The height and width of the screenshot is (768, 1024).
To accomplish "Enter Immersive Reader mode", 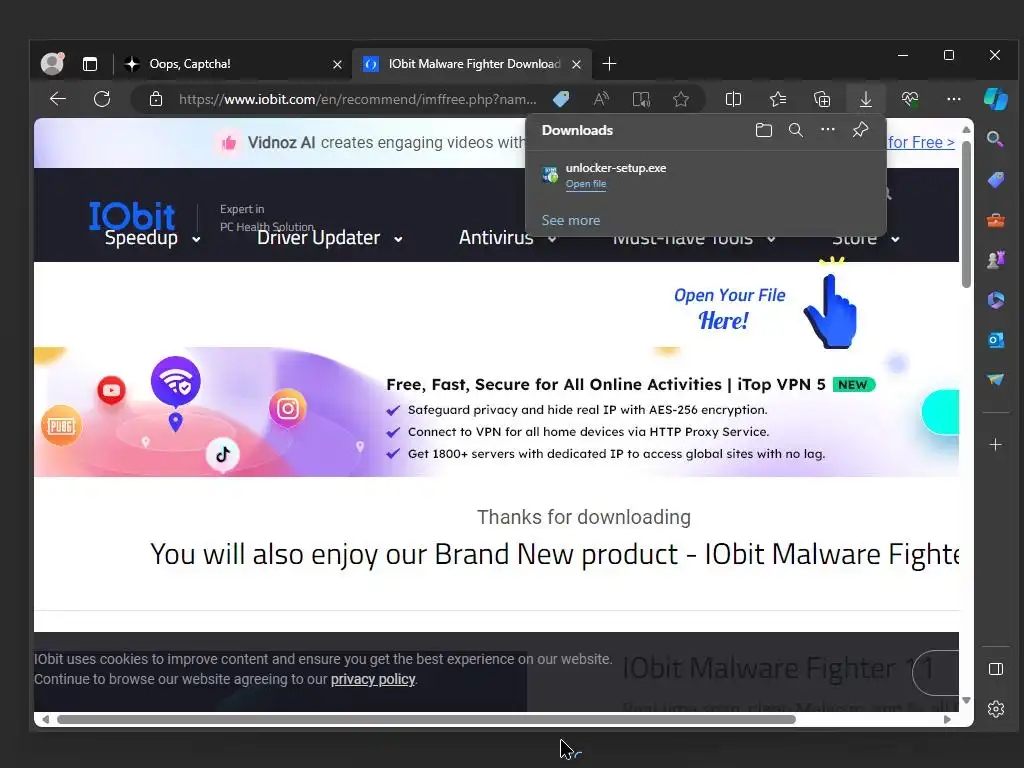I will [x=641, y=99].
